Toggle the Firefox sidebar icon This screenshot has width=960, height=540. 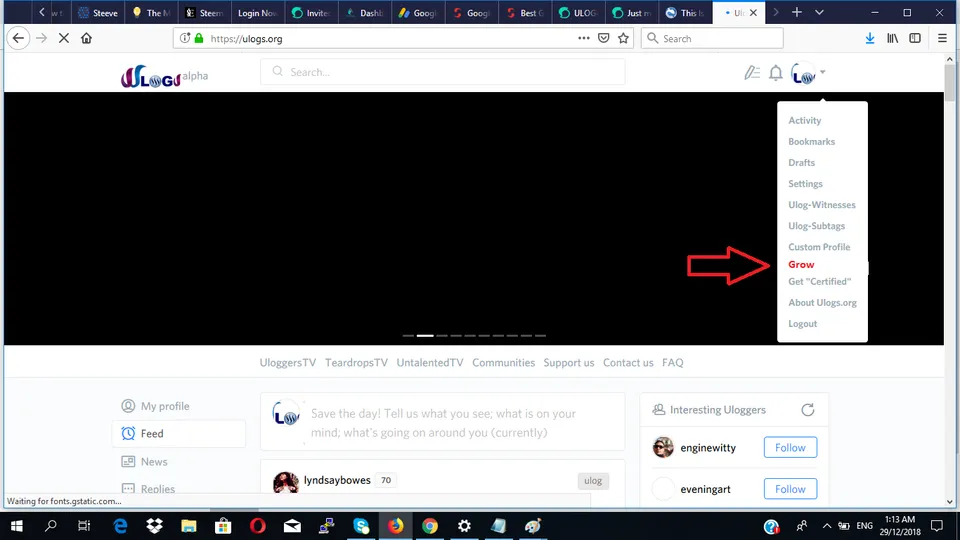coord(915,38)
